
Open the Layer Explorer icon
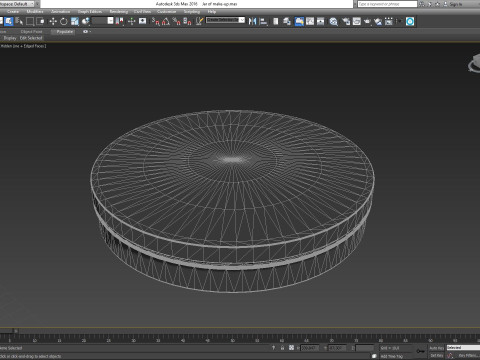tap(287, 21)
